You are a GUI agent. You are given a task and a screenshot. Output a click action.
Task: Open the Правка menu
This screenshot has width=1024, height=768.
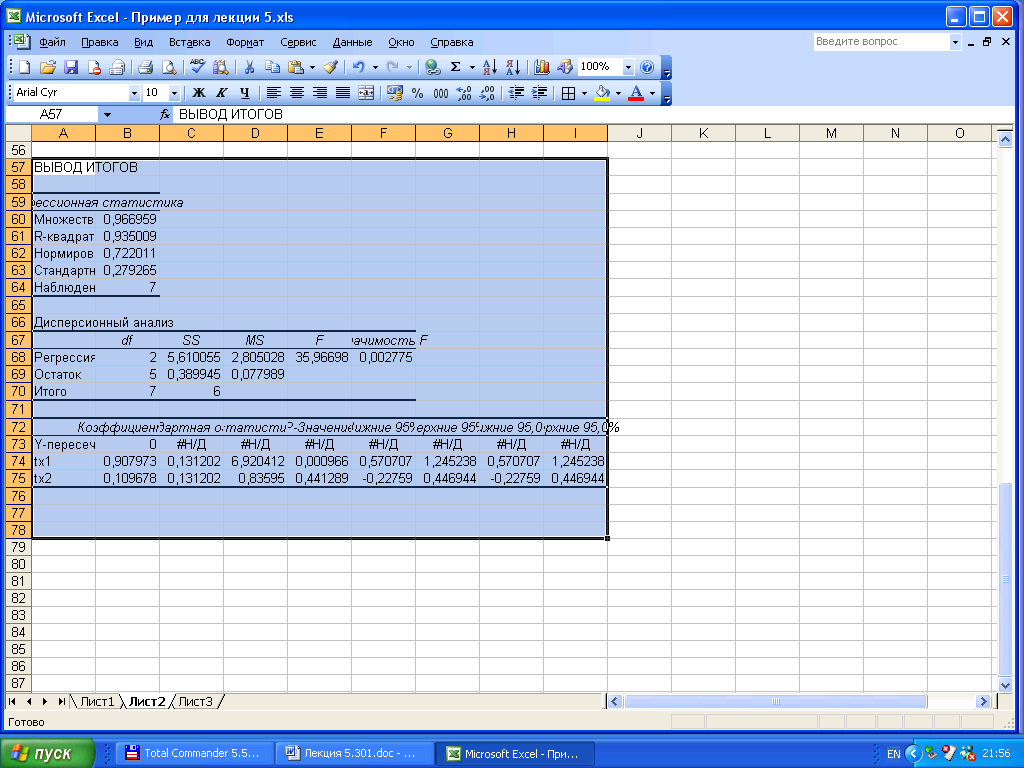coord(99,42)
